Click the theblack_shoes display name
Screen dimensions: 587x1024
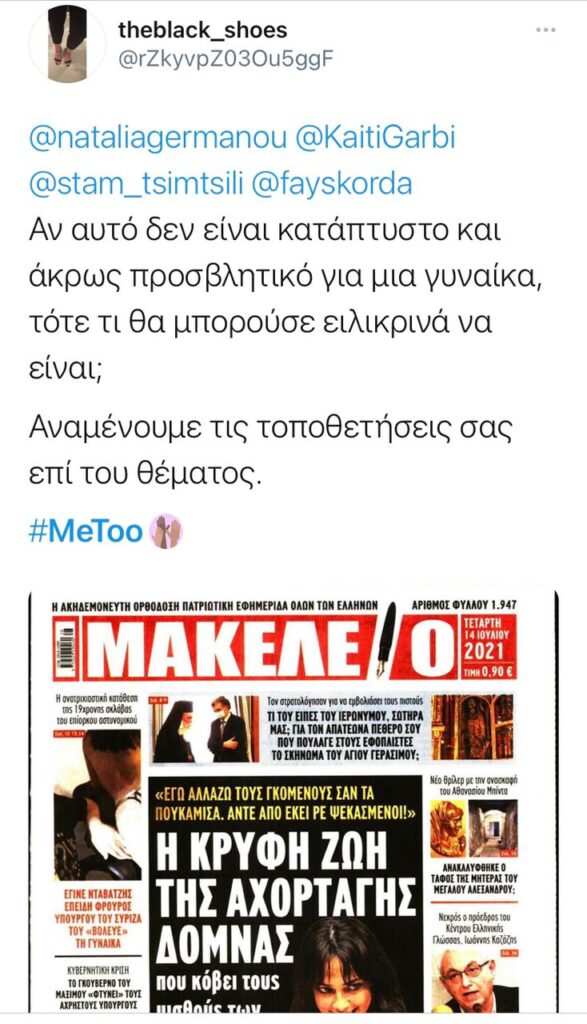(202, 29)
